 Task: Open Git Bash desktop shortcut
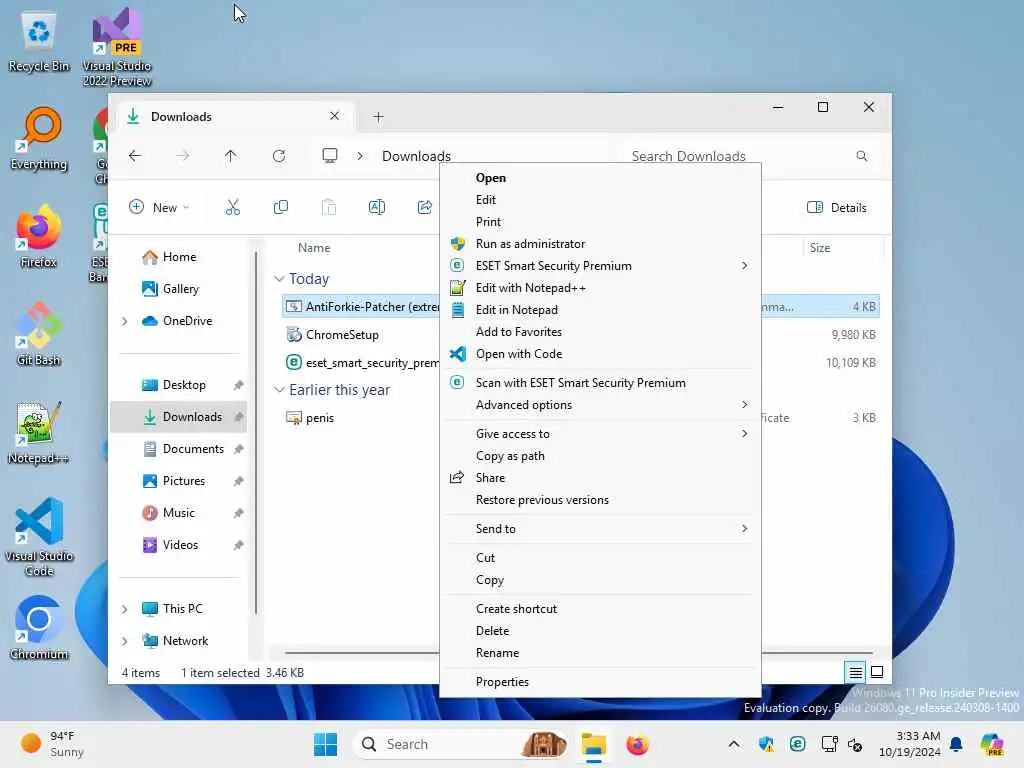tap(39, 335)
